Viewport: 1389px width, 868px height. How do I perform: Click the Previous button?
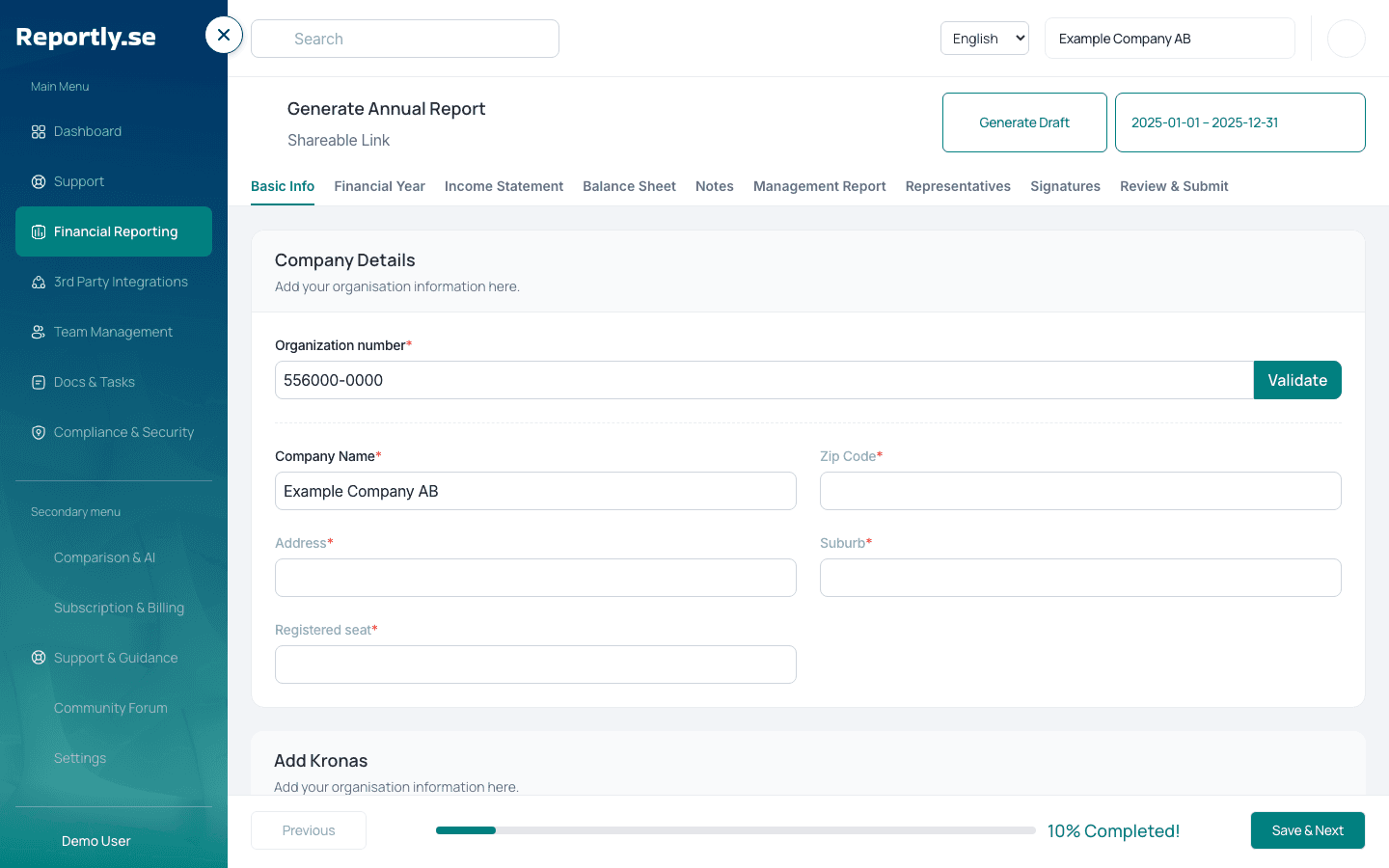click(x=309, y=830)
